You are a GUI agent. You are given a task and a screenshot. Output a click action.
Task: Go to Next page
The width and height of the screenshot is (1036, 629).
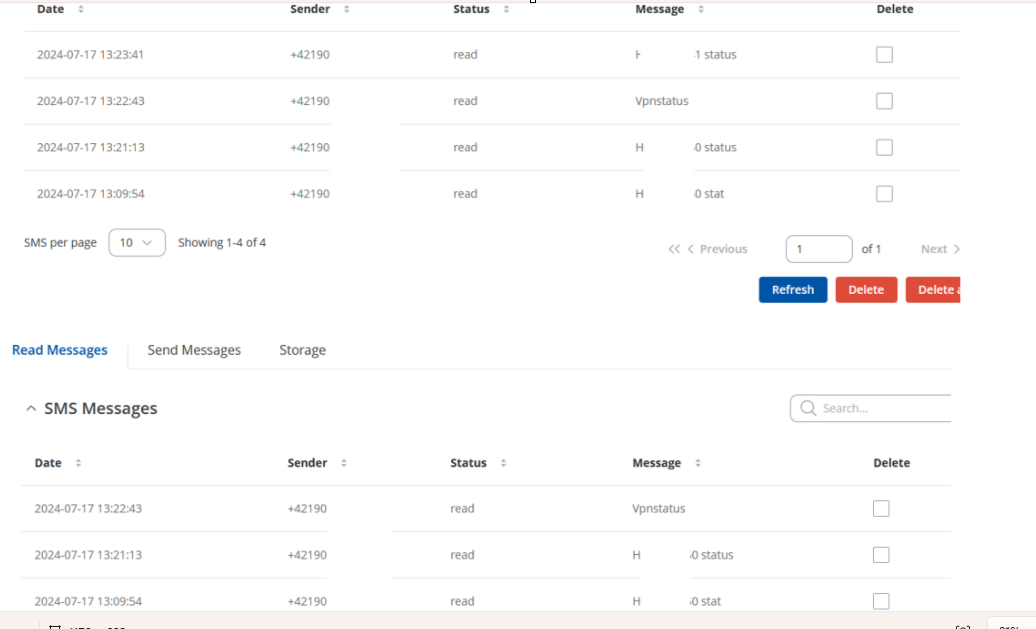pyautogui.click(x=940, y=249)
